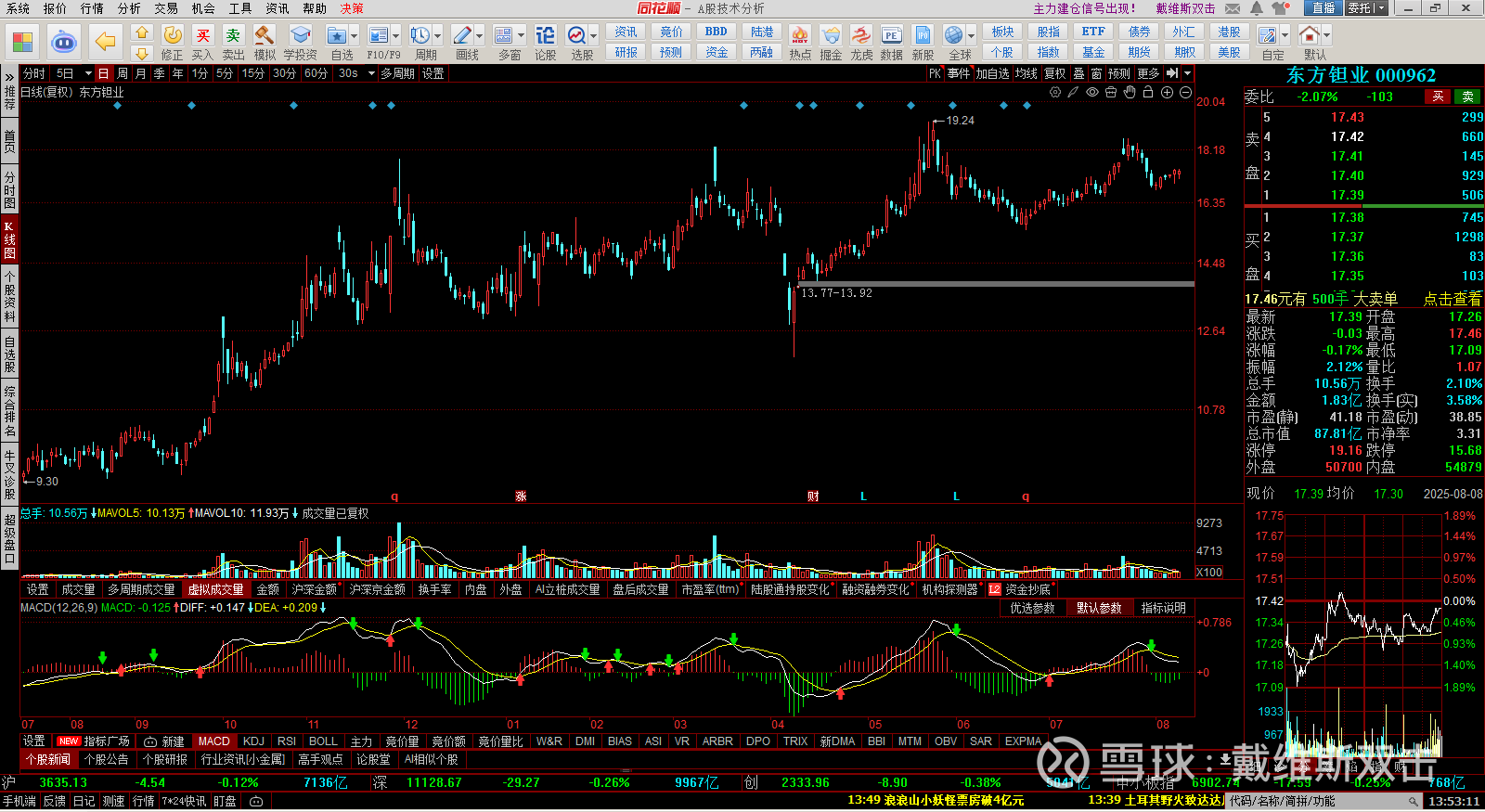Open the AI robot assistant icon

pyautogui.click(x=63, y=42)
